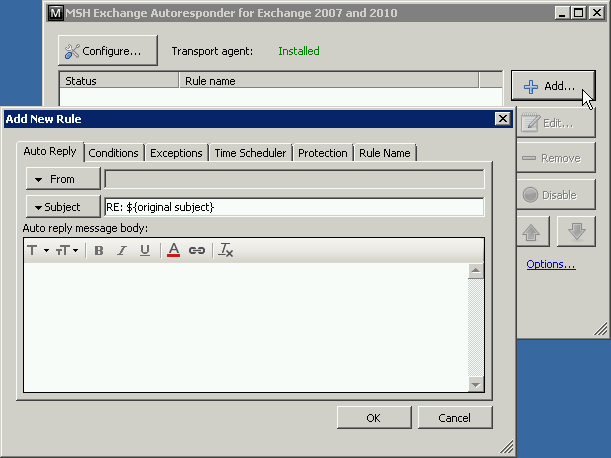Open the Protection tab
611x458 pixels.
click(x=323, y=153)
